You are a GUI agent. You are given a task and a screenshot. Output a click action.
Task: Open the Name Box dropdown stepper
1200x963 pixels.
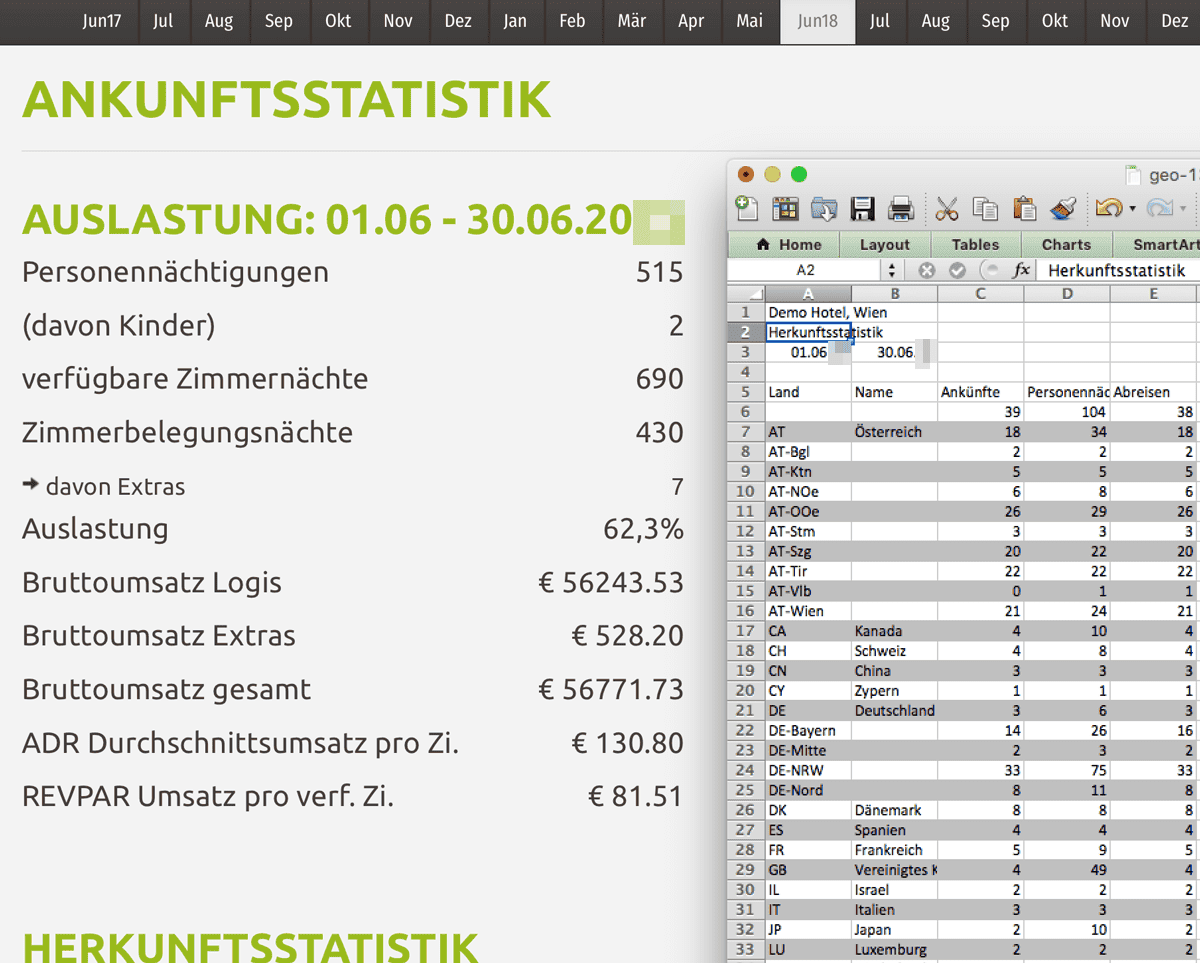(x=892, y=270)
